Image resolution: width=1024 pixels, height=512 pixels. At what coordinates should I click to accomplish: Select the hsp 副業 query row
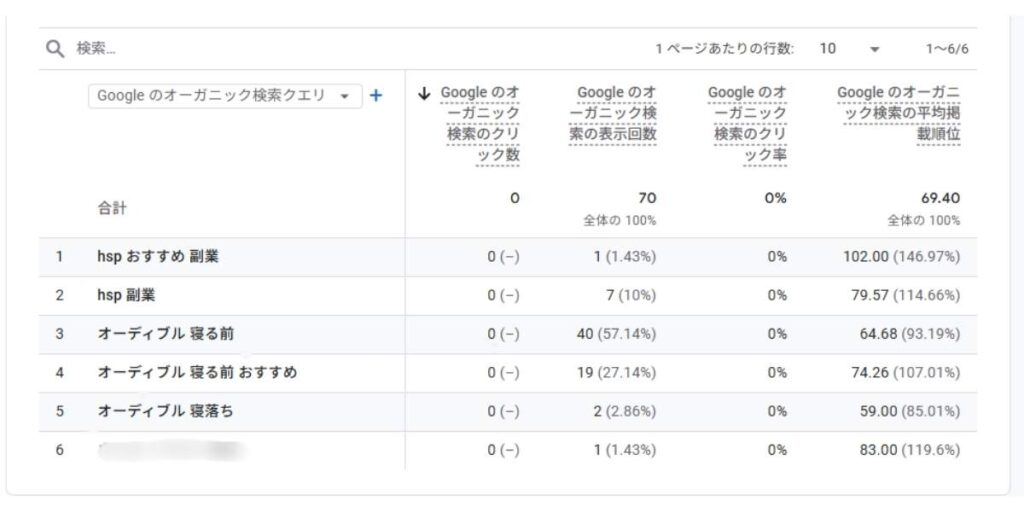[x=126, y=295]
